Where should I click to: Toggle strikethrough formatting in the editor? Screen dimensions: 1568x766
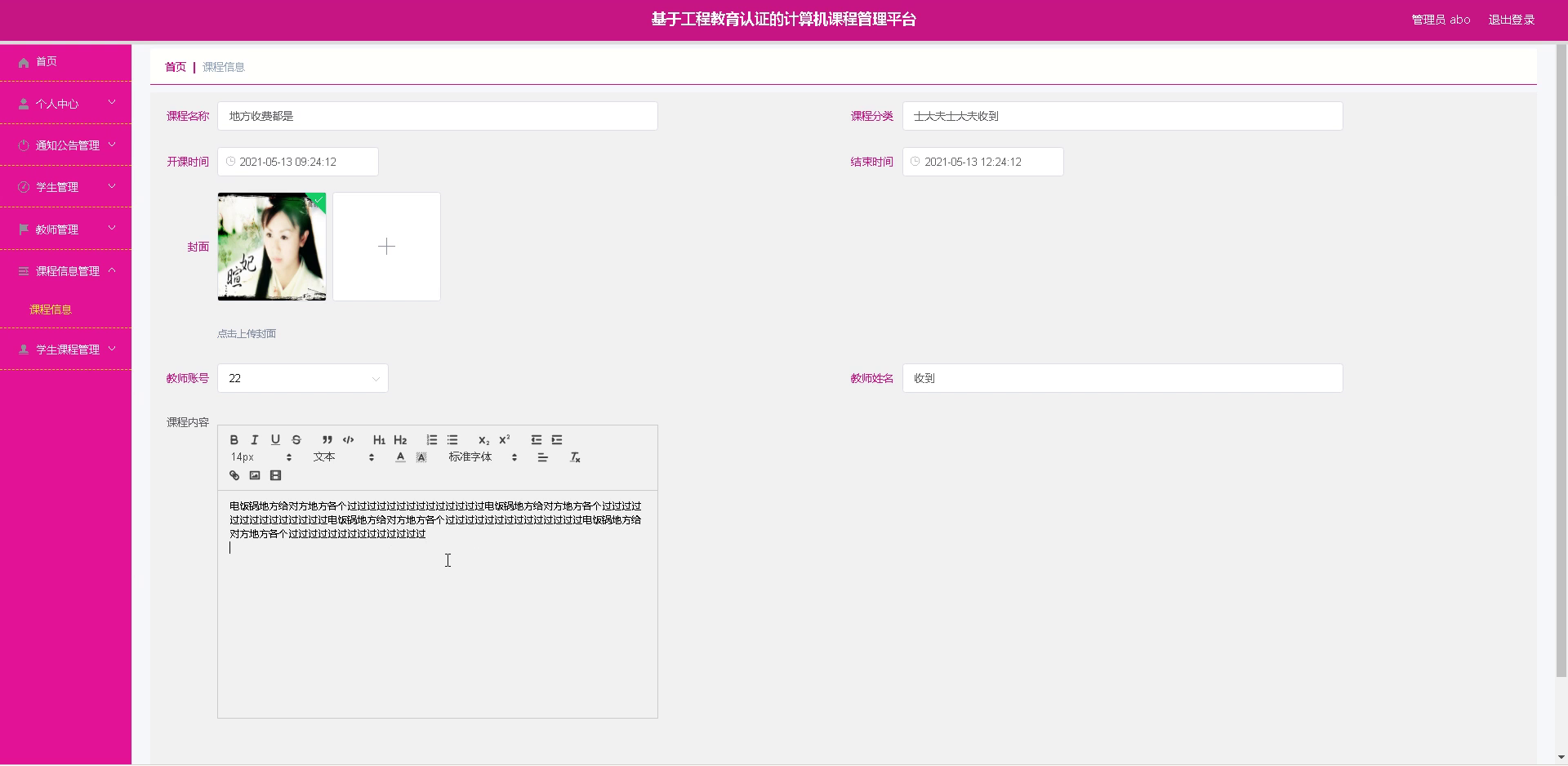pos(296,439)
